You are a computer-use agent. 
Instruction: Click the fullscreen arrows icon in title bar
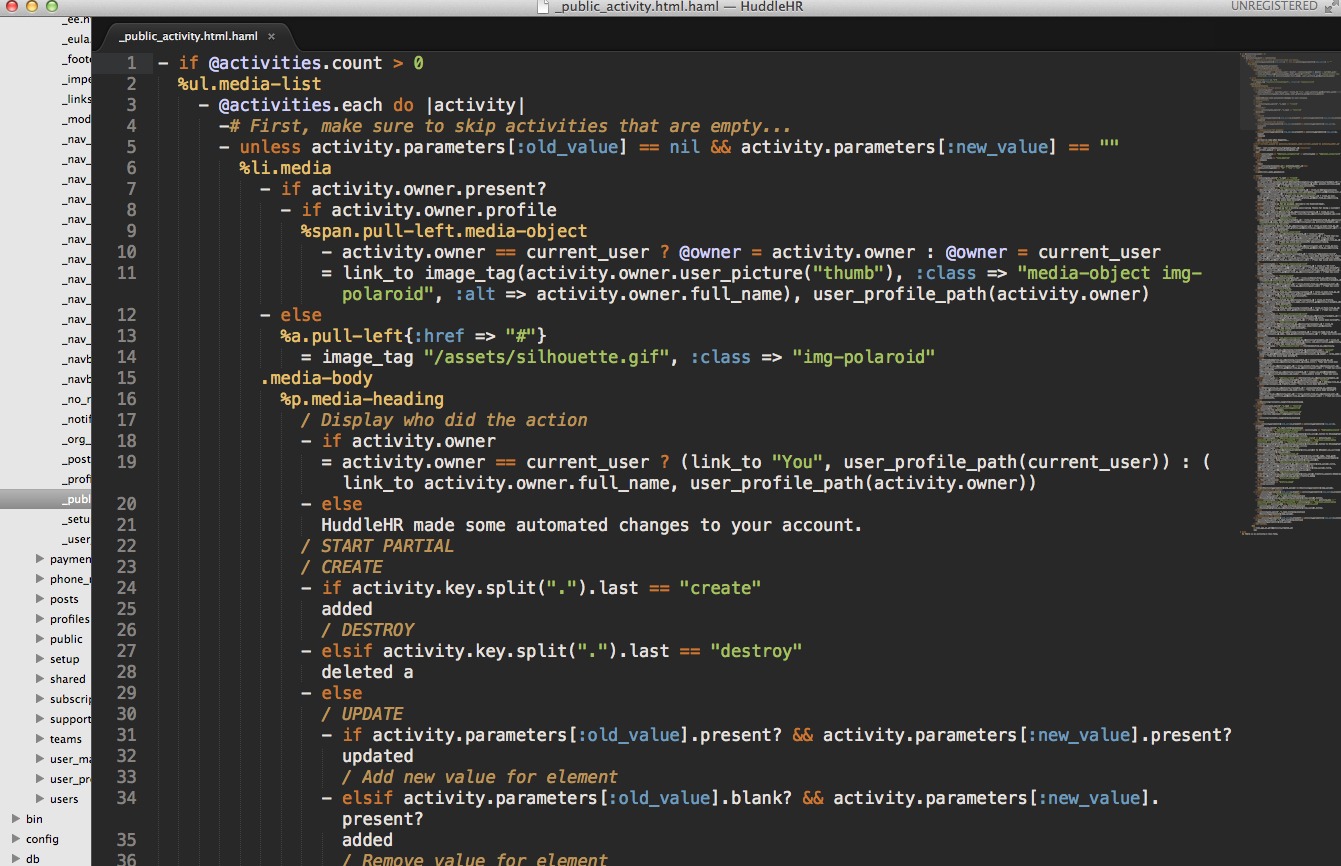[x=1331, y=6]
